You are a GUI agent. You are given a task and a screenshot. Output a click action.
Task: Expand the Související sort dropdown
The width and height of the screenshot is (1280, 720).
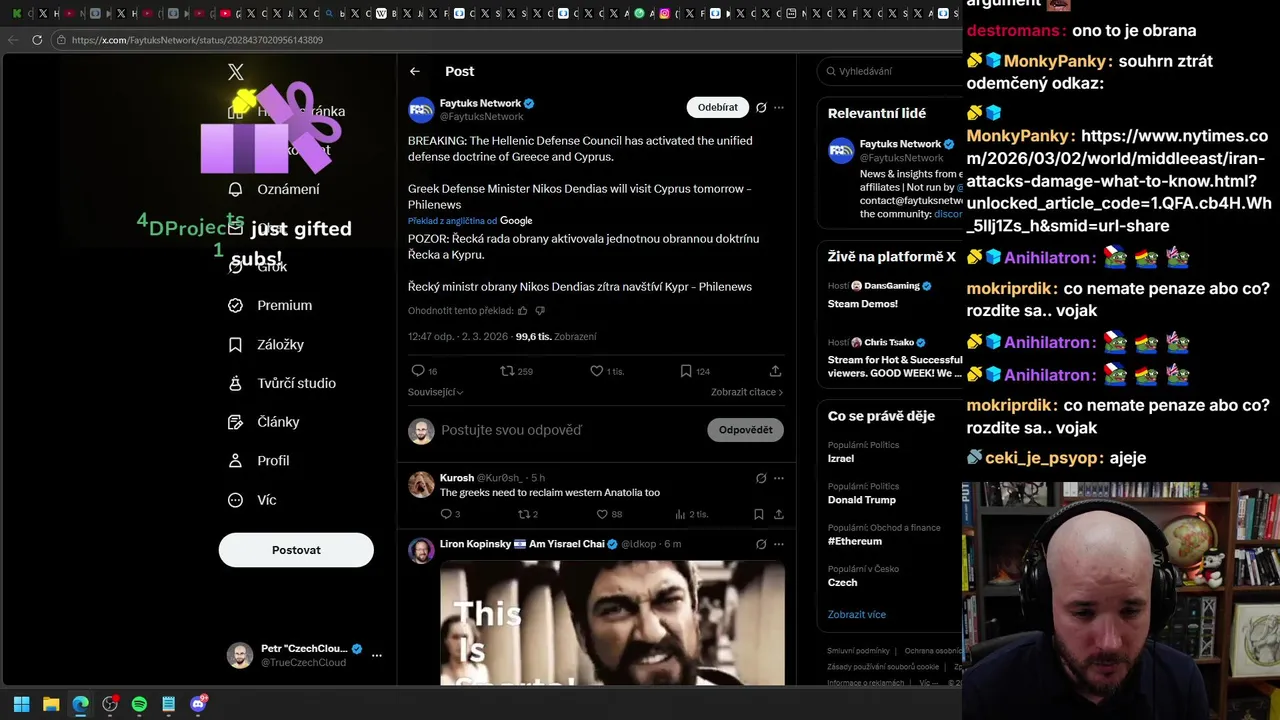pyautogui.click(x=436, y=392)
